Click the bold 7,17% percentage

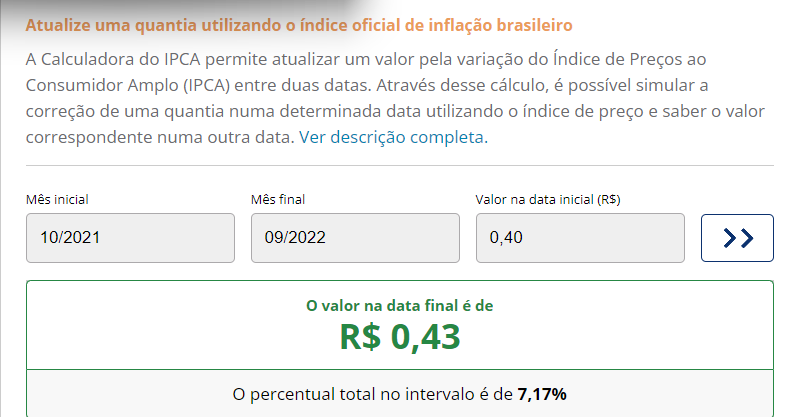542,394
